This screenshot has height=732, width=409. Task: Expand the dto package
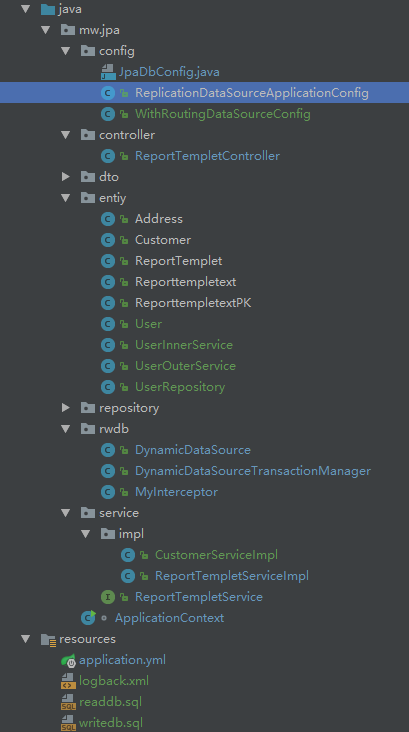65,177
